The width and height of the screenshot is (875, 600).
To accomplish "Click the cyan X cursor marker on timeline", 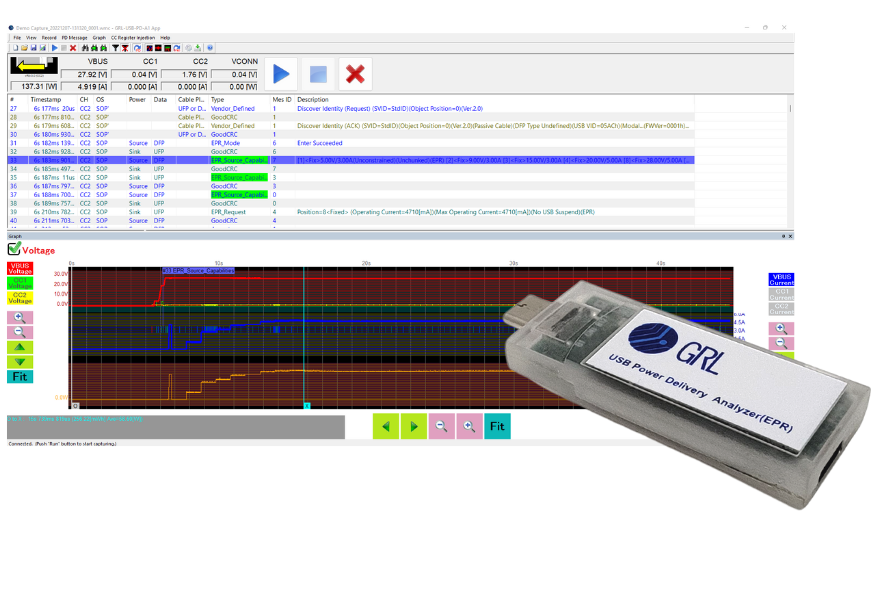I will 307,406.
